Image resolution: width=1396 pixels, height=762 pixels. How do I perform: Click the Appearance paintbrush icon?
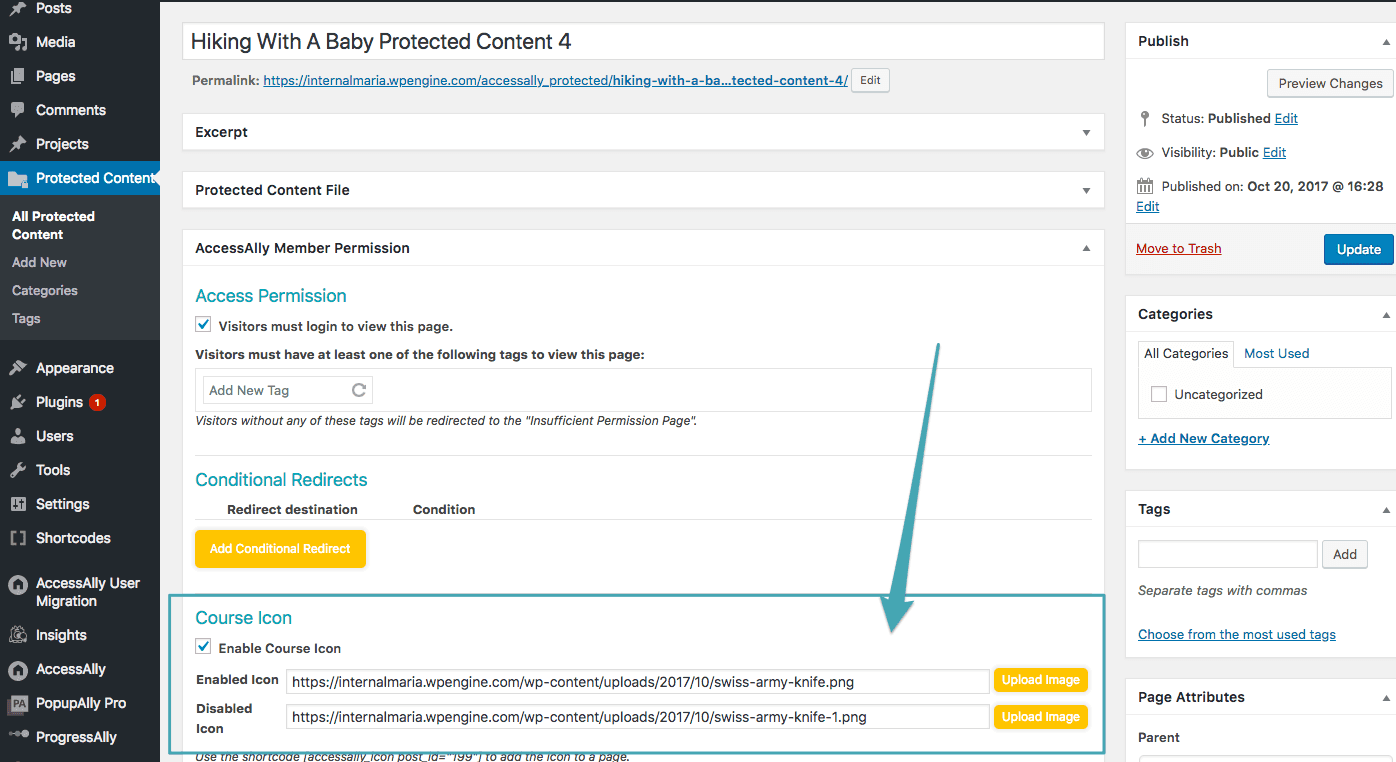(x=17, y=368)
